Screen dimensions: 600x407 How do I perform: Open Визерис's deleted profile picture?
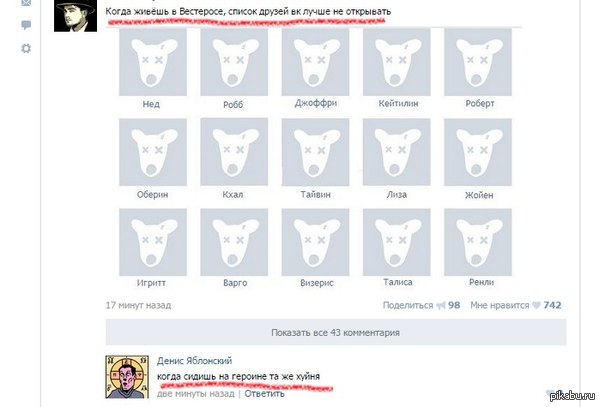pos(315,242)
